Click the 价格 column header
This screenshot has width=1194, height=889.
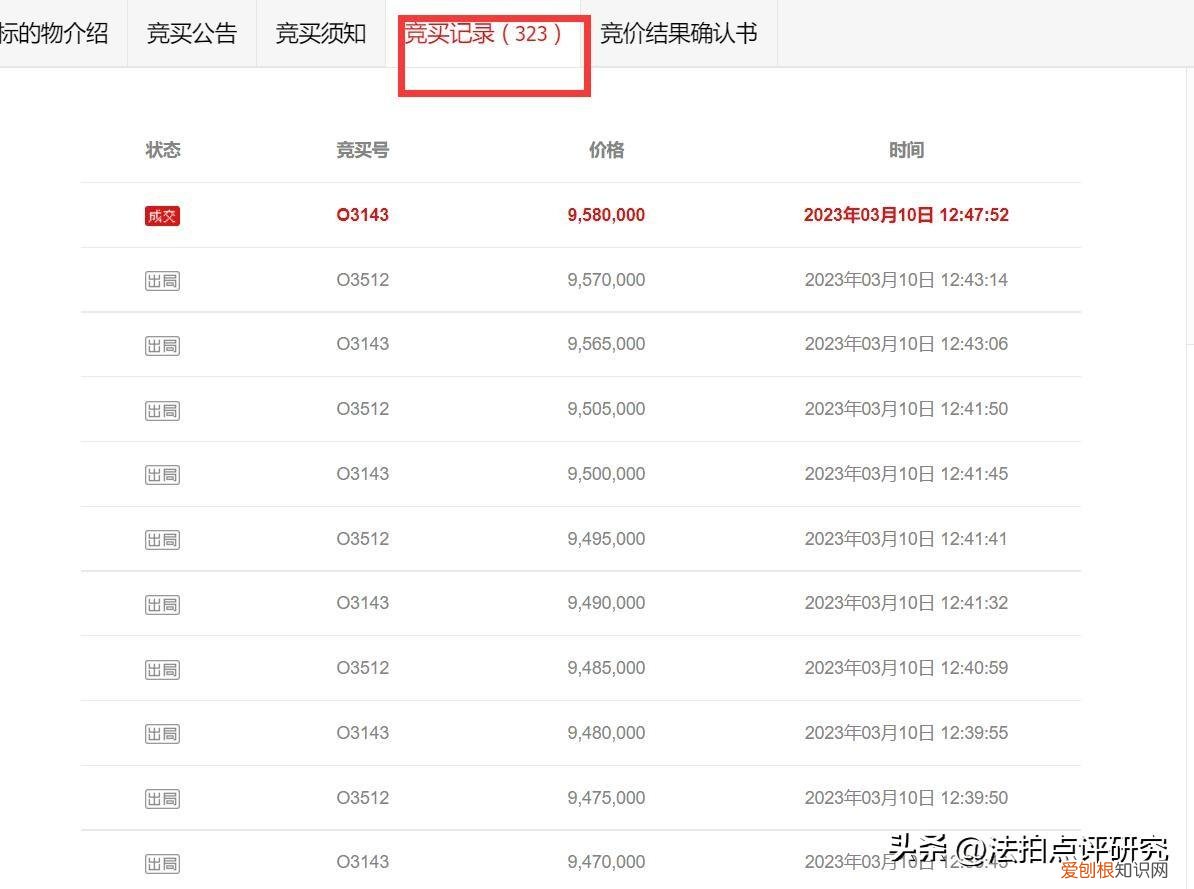point(605,150)
